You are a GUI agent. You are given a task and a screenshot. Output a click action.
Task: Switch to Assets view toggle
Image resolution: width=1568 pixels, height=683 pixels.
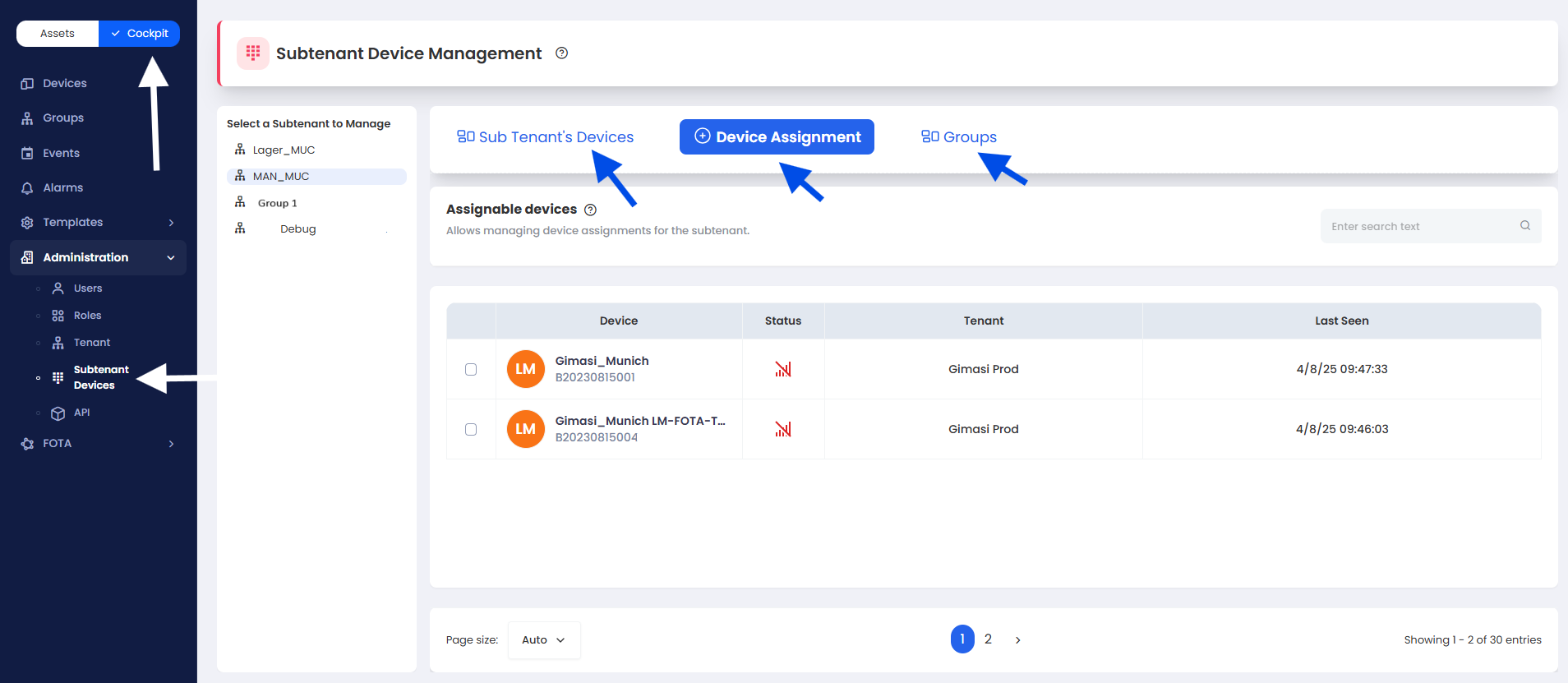(x=58, y=34)
